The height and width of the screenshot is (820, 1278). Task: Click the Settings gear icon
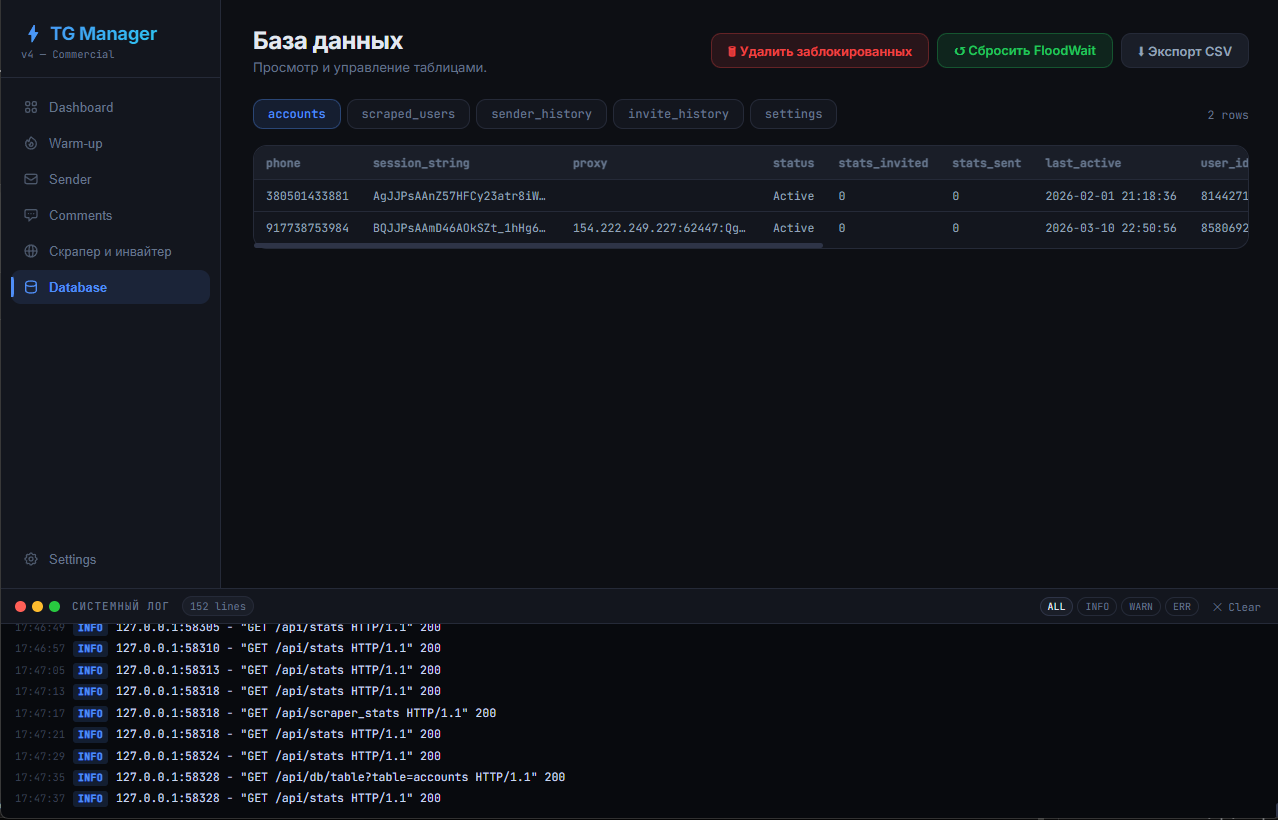coord(31,559)
